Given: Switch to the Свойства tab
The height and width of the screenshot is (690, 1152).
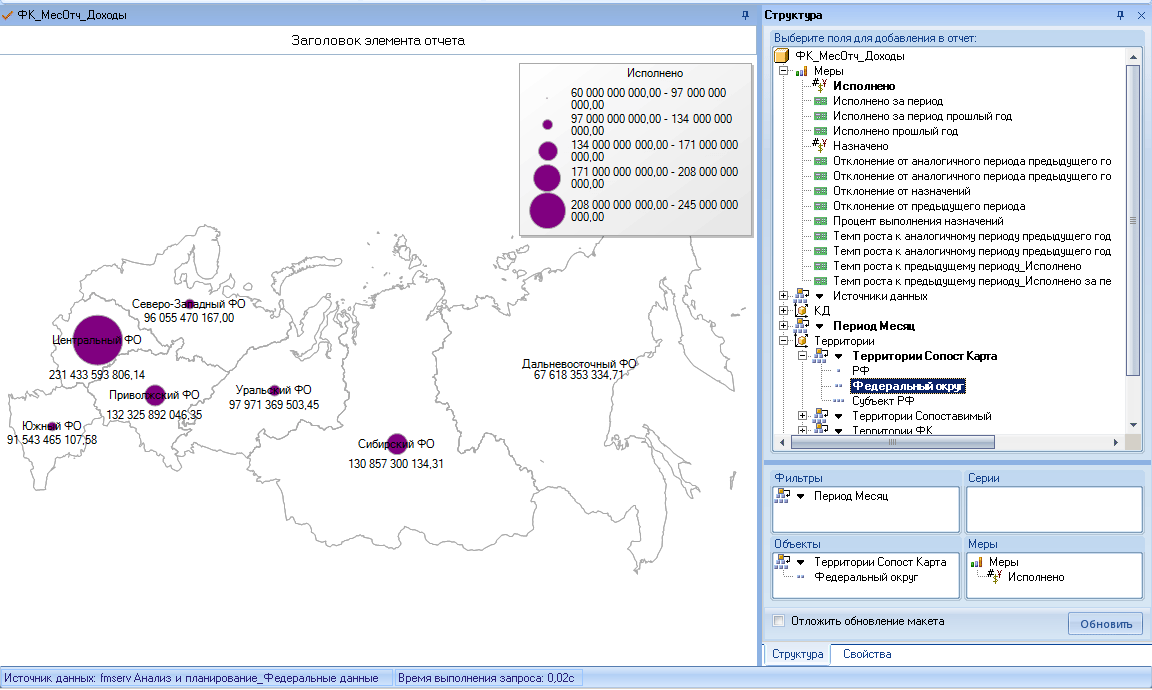Looking at the screenshot, I should [867, 654].
